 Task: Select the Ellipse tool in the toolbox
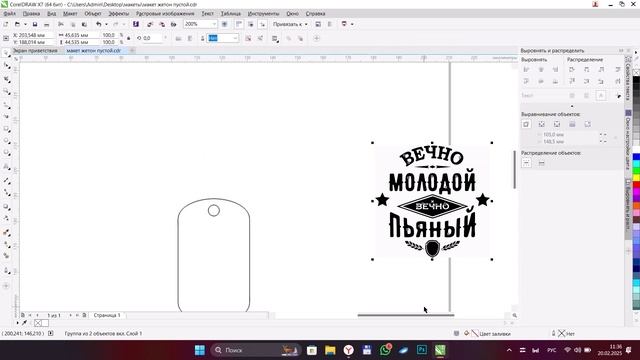pyautogui.click(x=6, y=141)
